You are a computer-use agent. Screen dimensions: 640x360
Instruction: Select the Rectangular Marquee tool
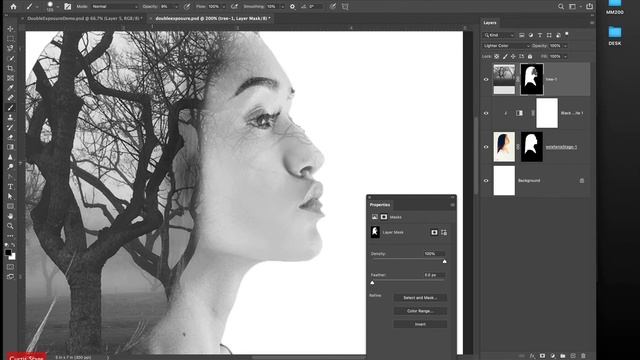11,38
